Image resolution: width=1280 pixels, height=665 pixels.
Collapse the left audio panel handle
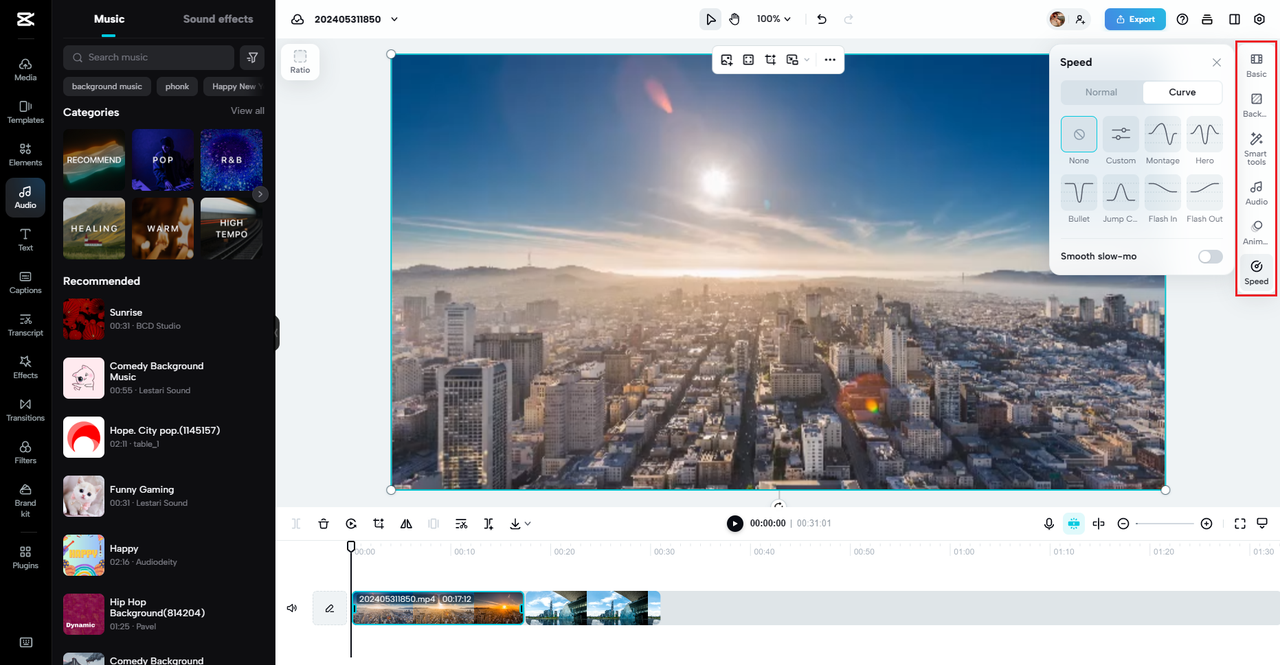276,332
